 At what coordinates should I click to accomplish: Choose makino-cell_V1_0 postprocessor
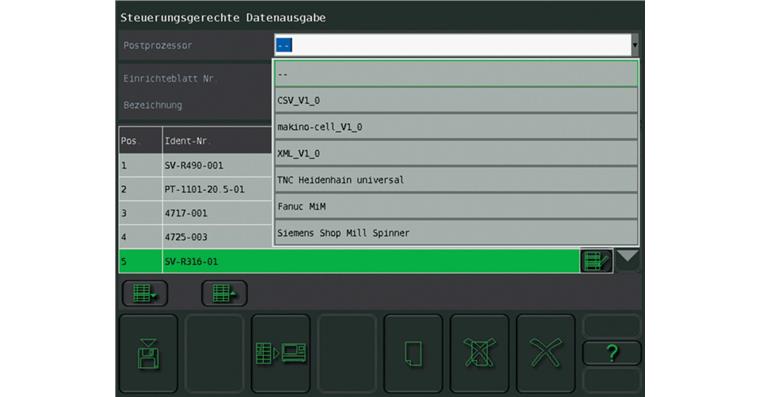pyautogui.click(x=456, y=127)
